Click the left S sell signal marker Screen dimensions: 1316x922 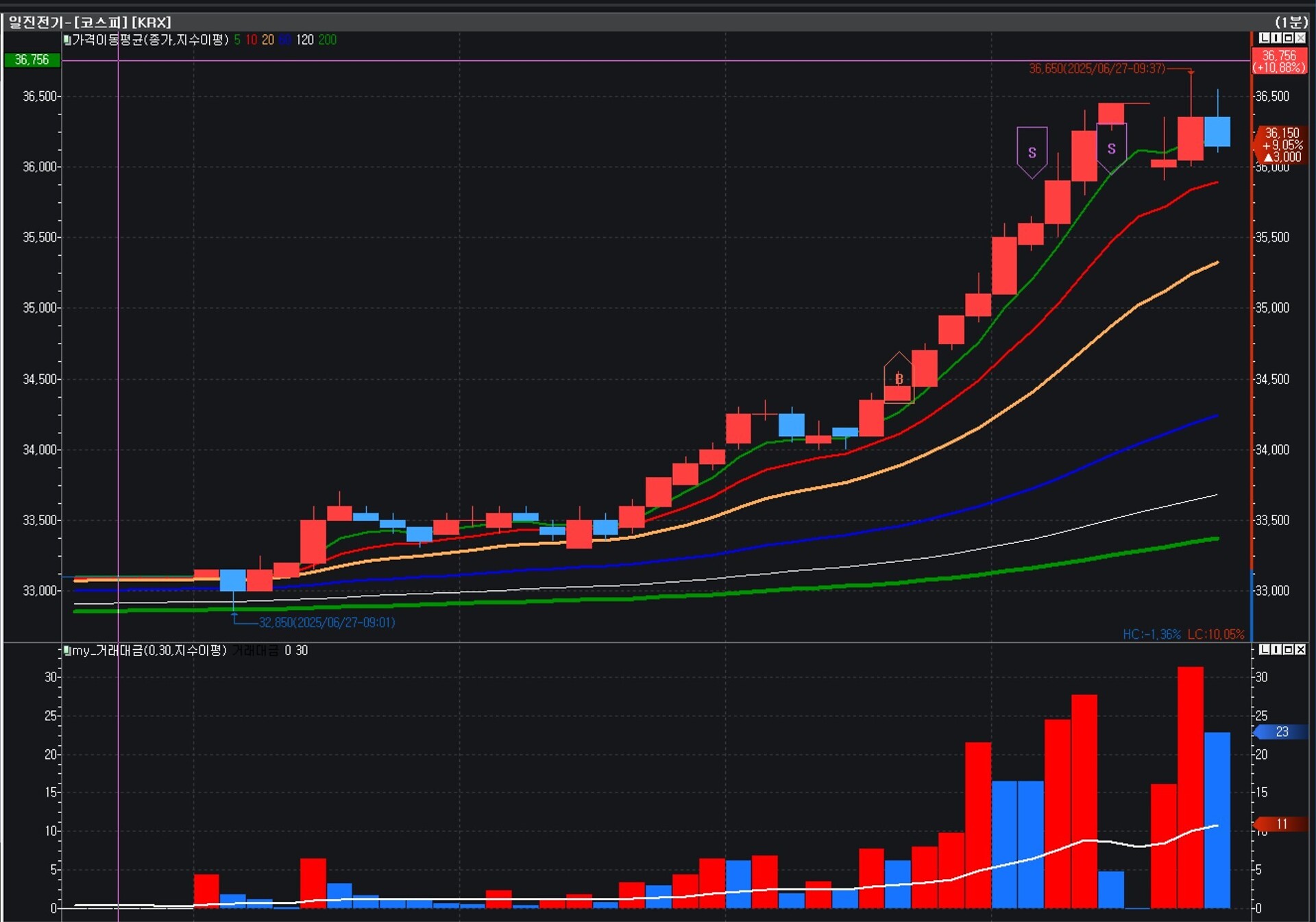click(x=1032, y=152)
